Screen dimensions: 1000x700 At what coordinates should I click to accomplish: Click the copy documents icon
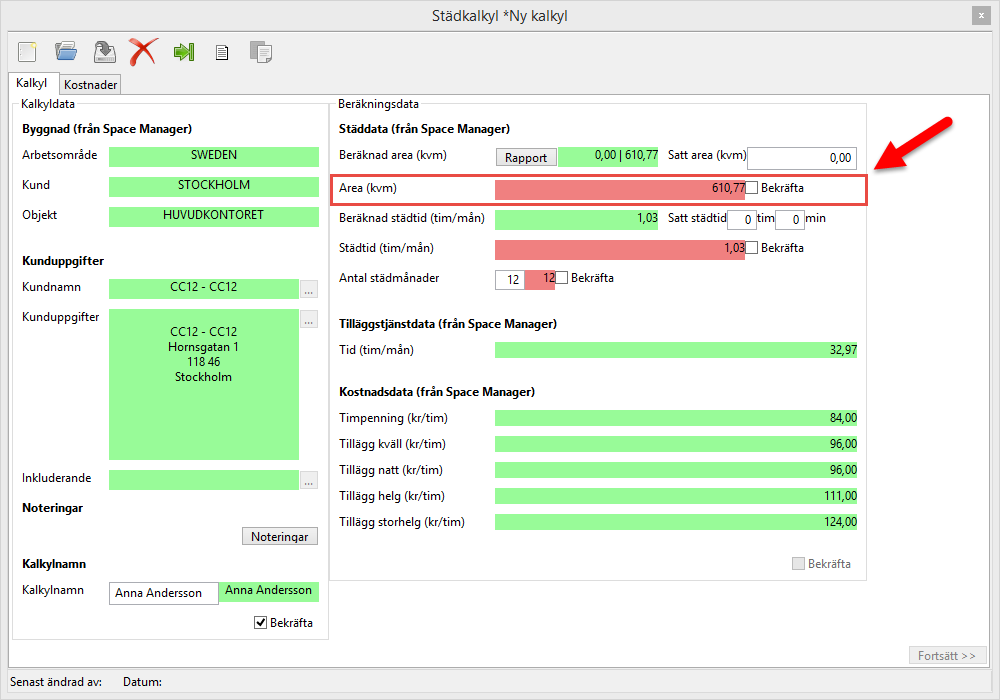[260, 52]
